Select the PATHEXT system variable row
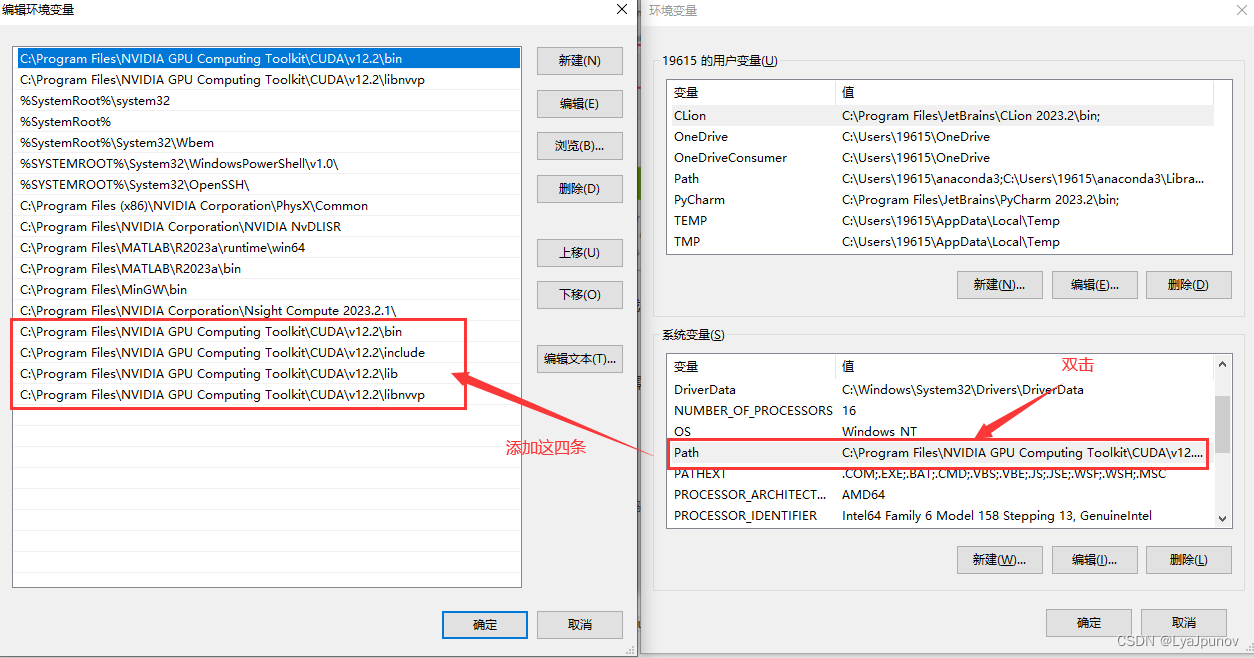The width and height of the screenshot is (1254, 658). pos(941,474)
